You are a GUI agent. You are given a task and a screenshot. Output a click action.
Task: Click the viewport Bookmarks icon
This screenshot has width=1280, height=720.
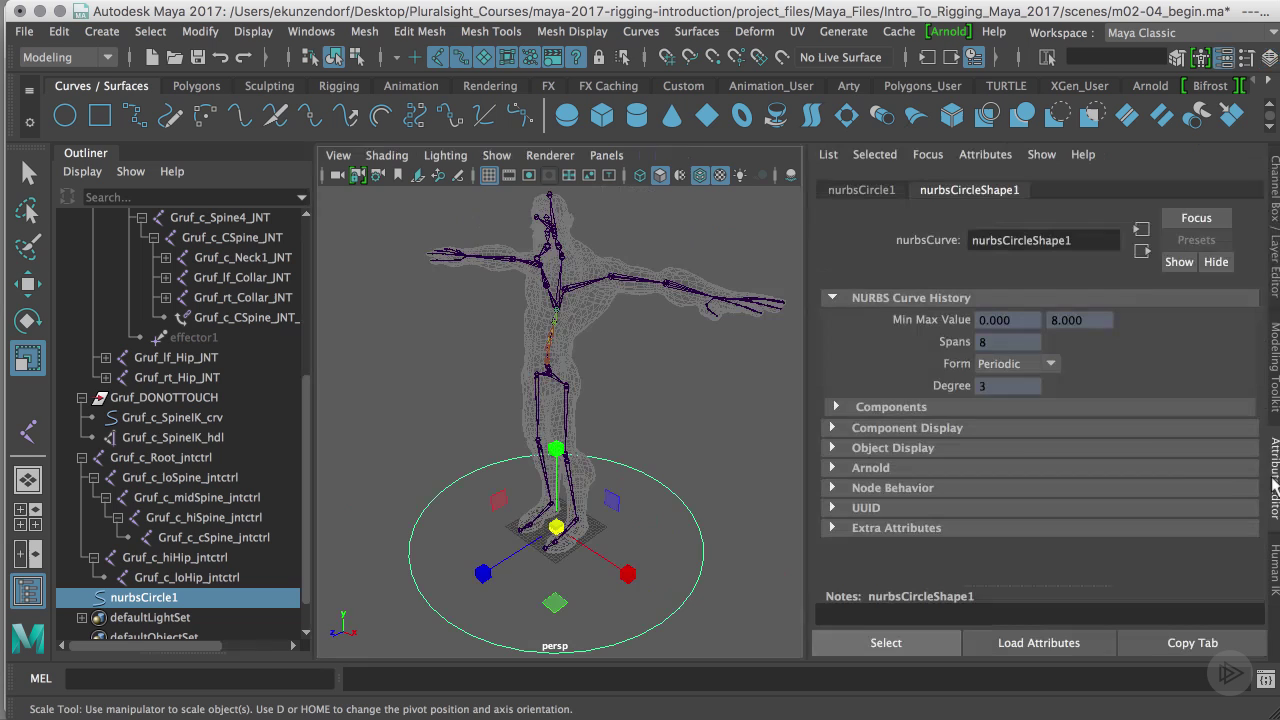point(398,176)
